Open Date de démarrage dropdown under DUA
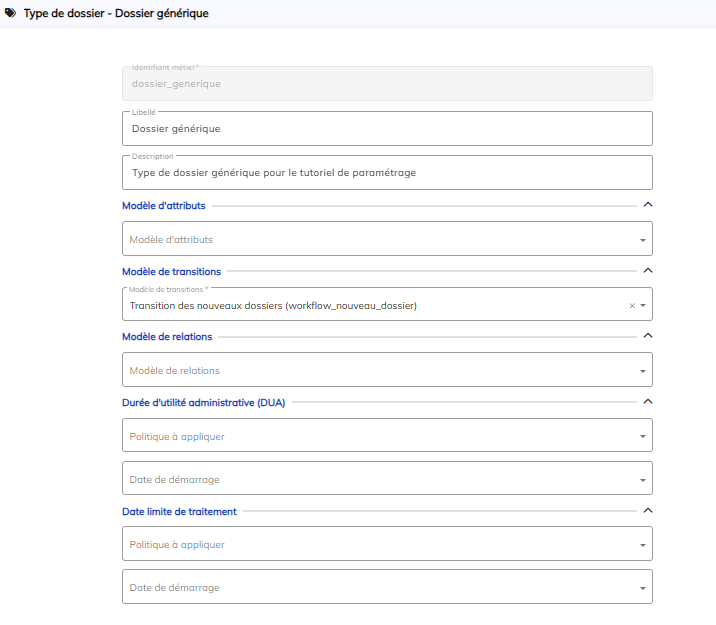716x625 pixels. [387, 480]
